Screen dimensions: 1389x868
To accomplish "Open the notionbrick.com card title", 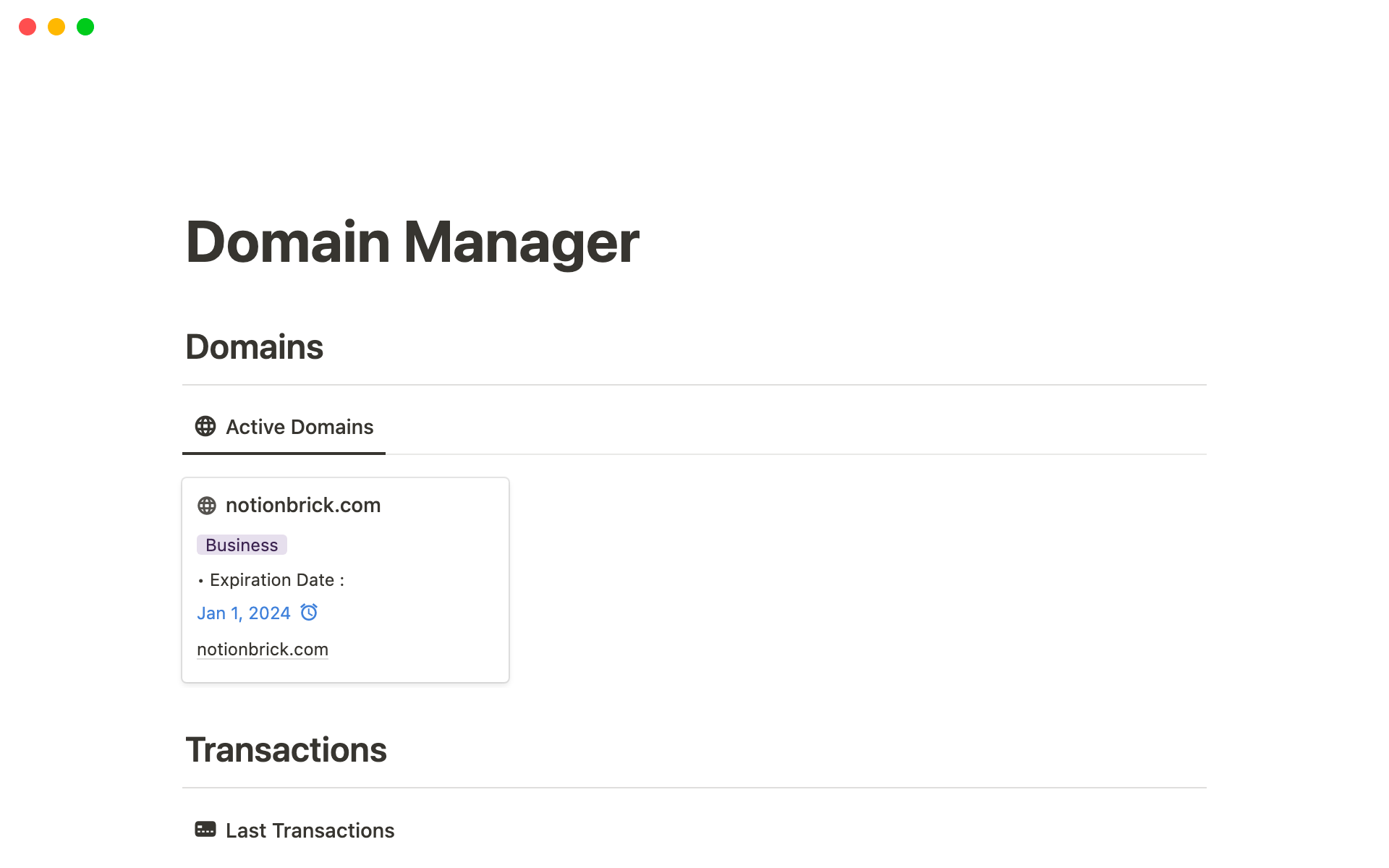I will tap(302, 505).
